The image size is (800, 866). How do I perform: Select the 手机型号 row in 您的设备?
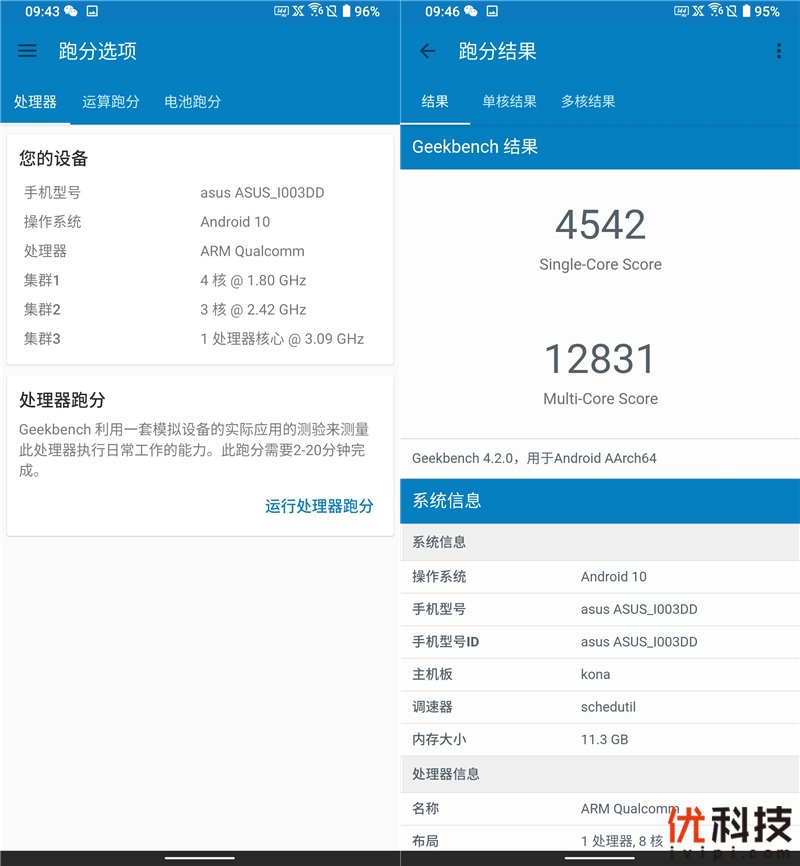point(200,193)
